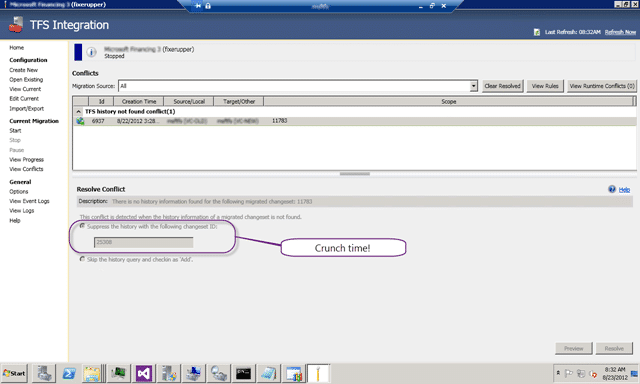Screen dimensions: 640x384
Task: Click the pin icon on remote session bar
Action: (198, 6)
